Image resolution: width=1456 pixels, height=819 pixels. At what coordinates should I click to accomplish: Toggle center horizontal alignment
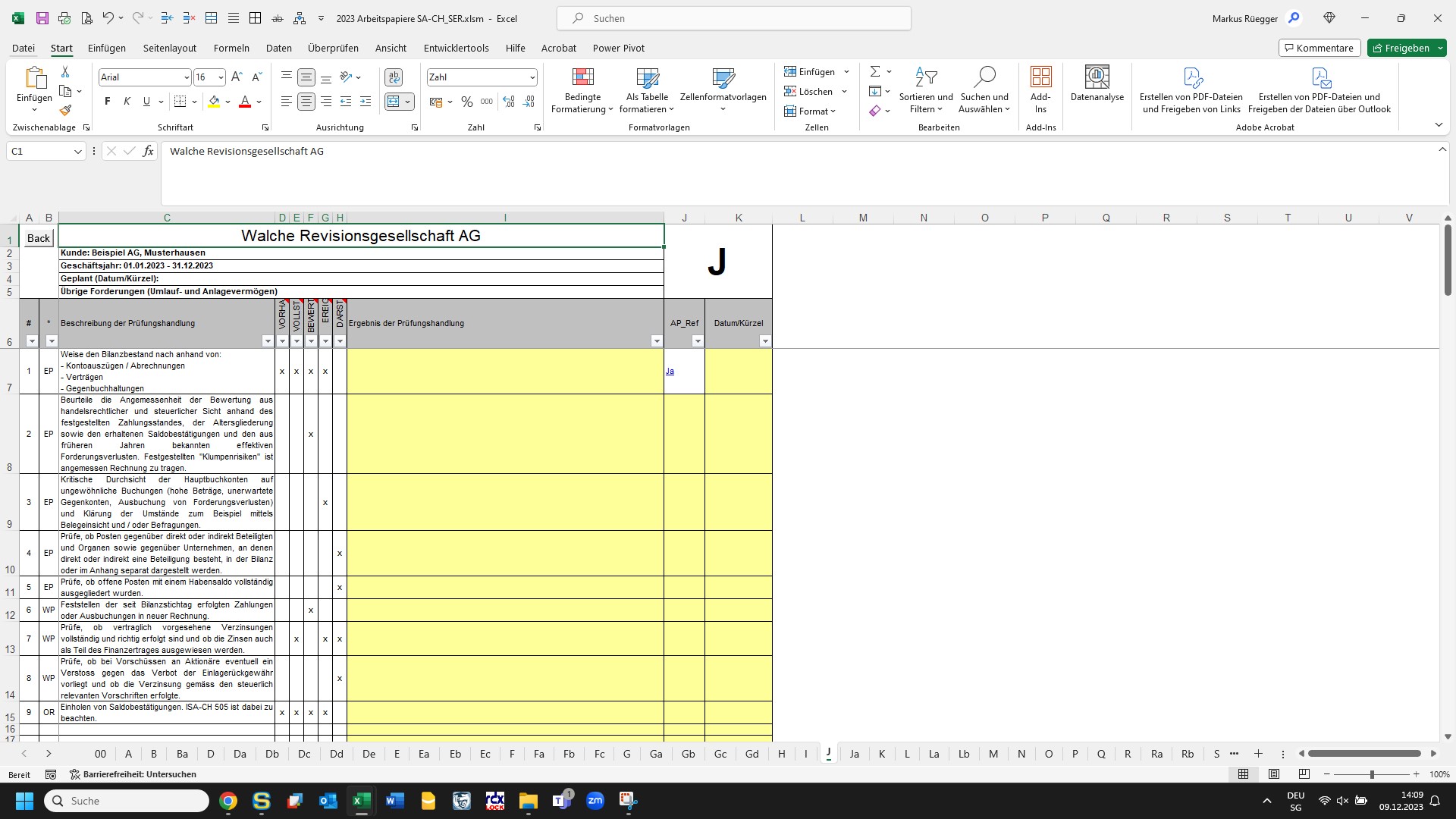(306, 102)
